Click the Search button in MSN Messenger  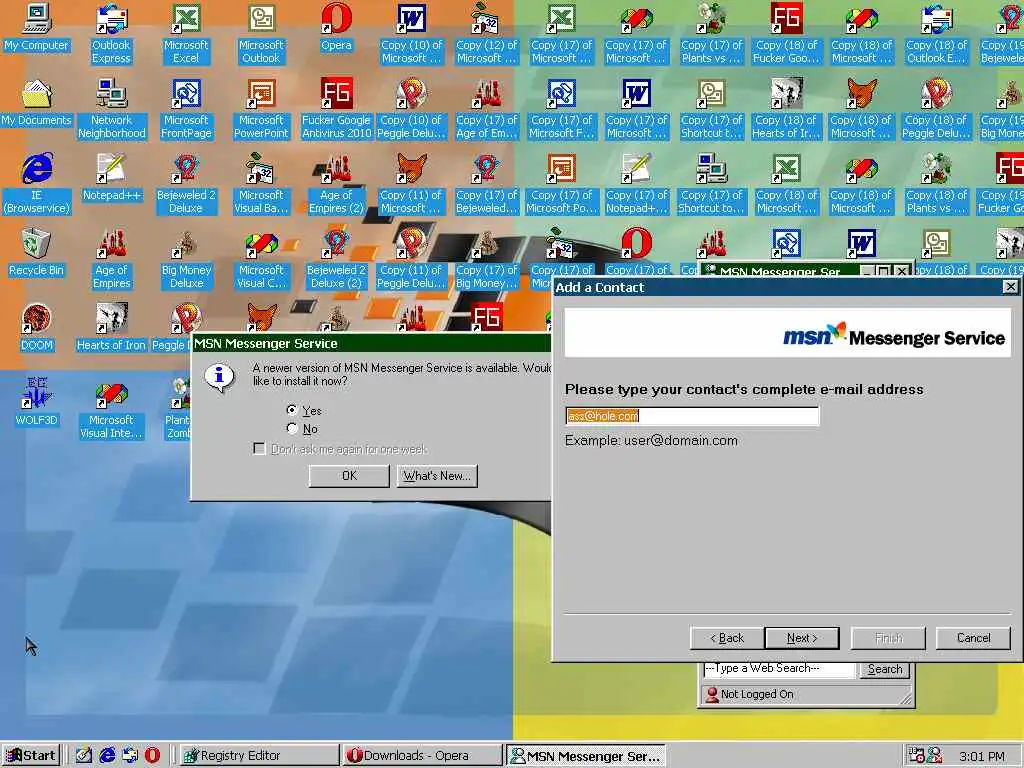coord(885,669)
